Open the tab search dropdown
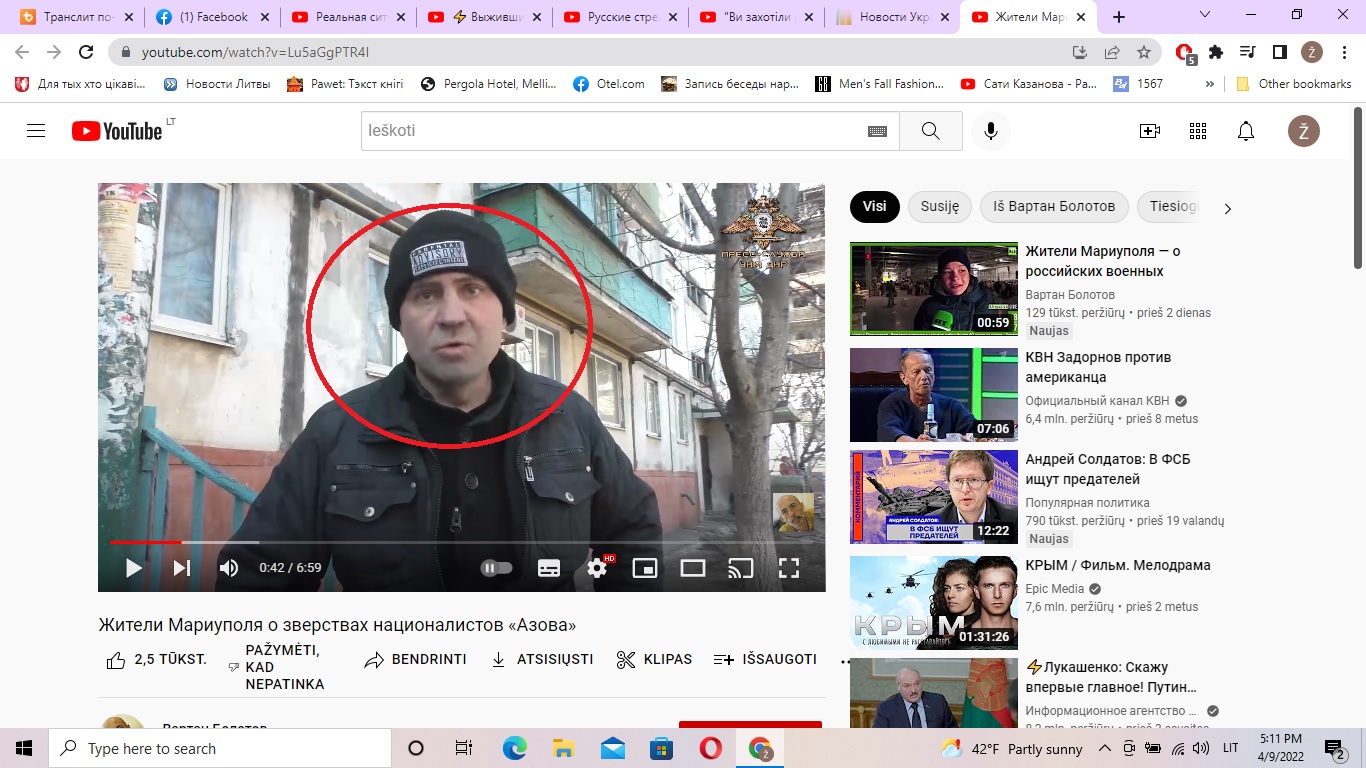Screen dimensions: 1366x768 pyautogui.click(x=1204, y=15)
